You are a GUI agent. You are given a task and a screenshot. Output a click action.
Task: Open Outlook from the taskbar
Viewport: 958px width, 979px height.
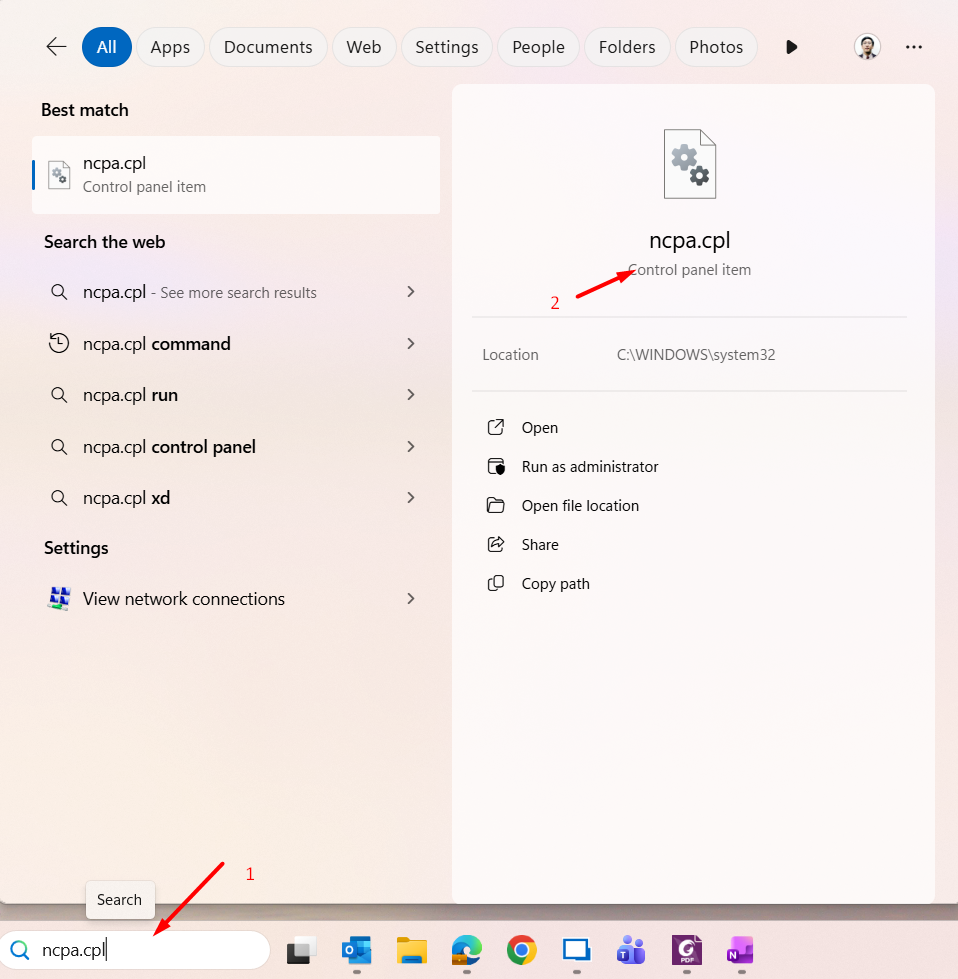tap(356, 950)
